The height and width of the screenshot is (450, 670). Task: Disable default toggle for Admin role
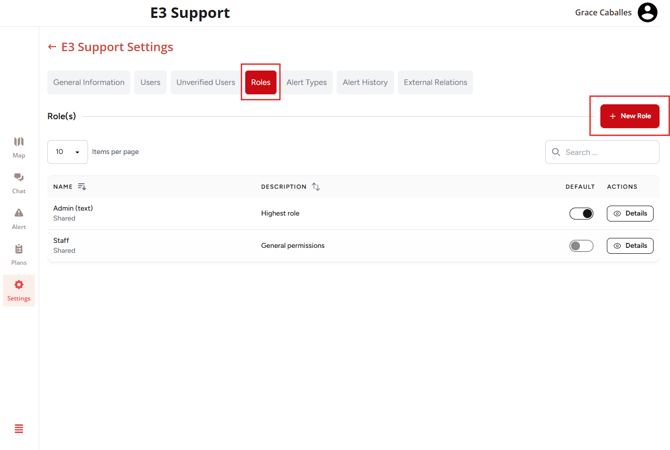coord(581,213)
